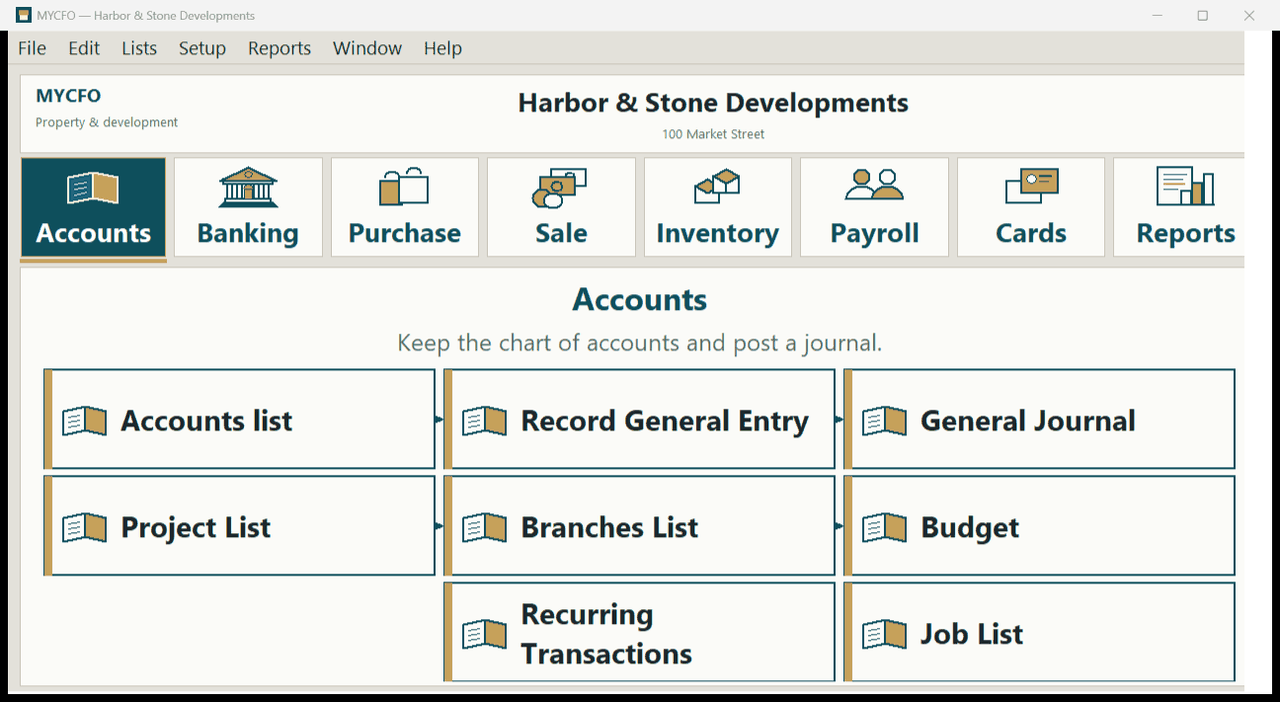The height and width of the screenshot is (702, 1280).
Task: Maximize the MYCFO window
Action: 1203,15
